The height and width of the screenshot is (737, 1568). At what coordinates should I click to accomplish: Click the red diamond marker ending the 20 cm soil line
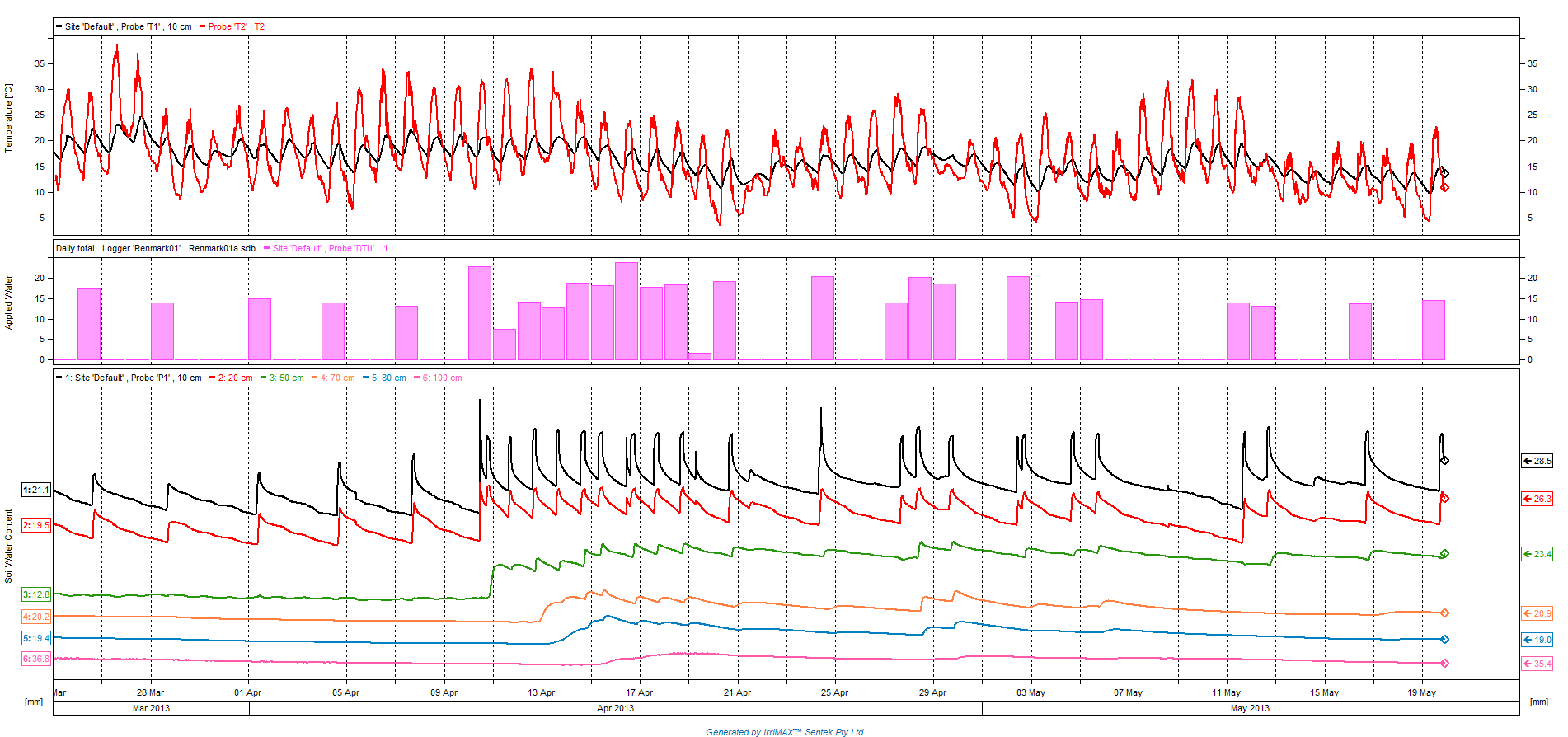click(x=1444, y=498)
